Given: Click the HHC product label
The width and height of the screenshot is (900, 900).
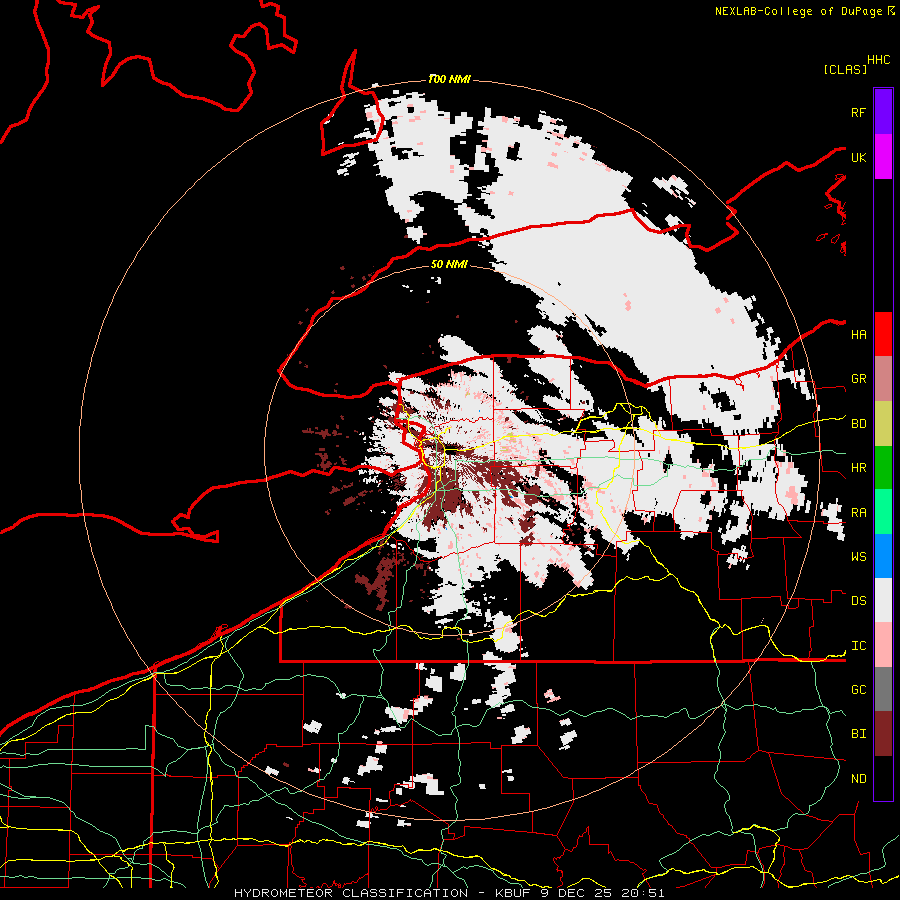Looking at the screenshot, I should pos(879,60).
